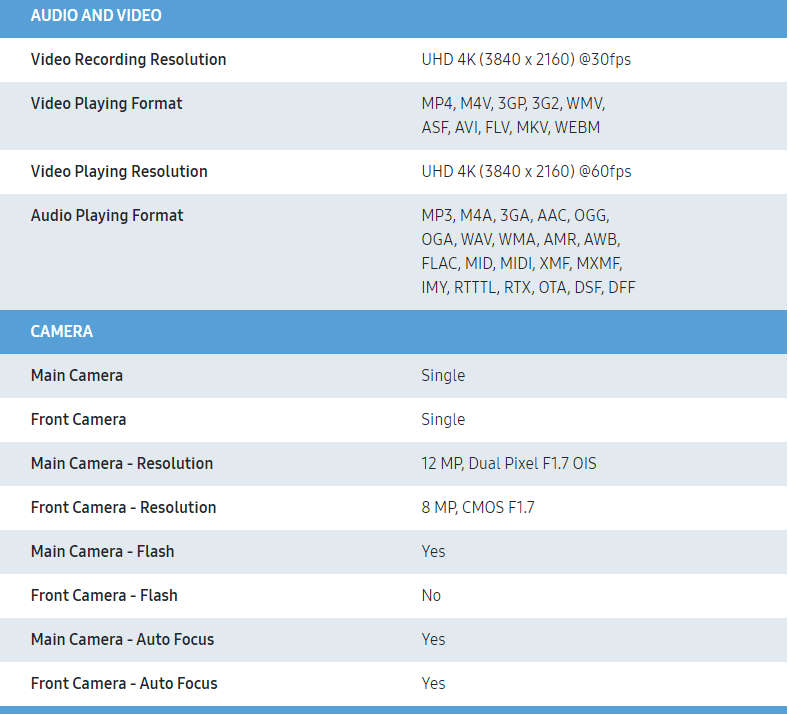Image resolution: width=789 pixels, height=714 pixels.
Task: Click the UHD 4K @30fps value
Action: click(526, 59)
